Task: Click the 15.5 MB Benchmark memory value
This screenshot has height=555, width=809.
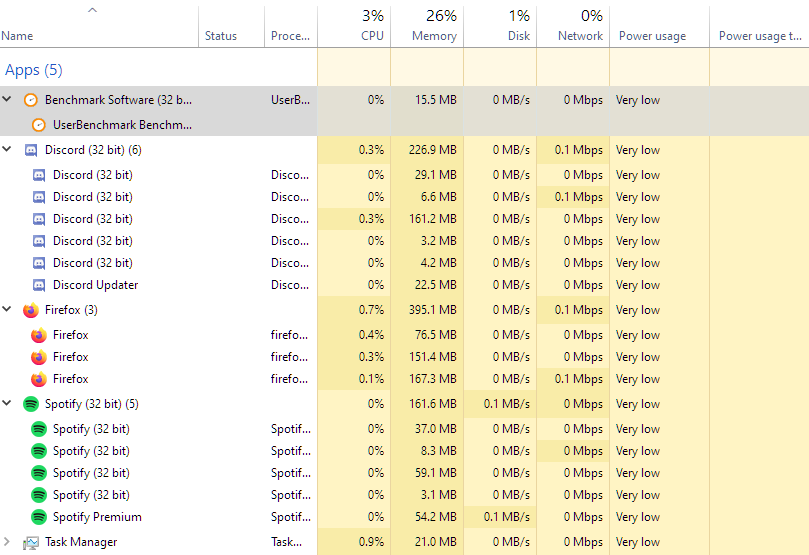Action: point(436,100)
